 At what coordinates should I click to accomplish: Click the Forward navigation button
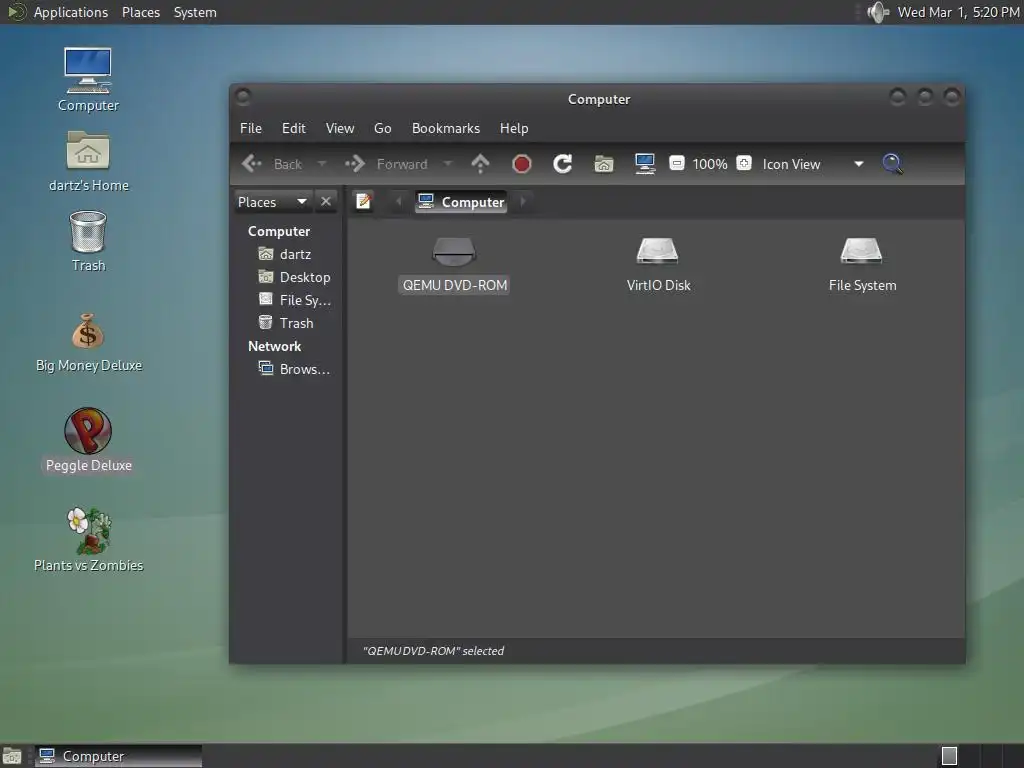pyautogui.click(x=387, y=164)
